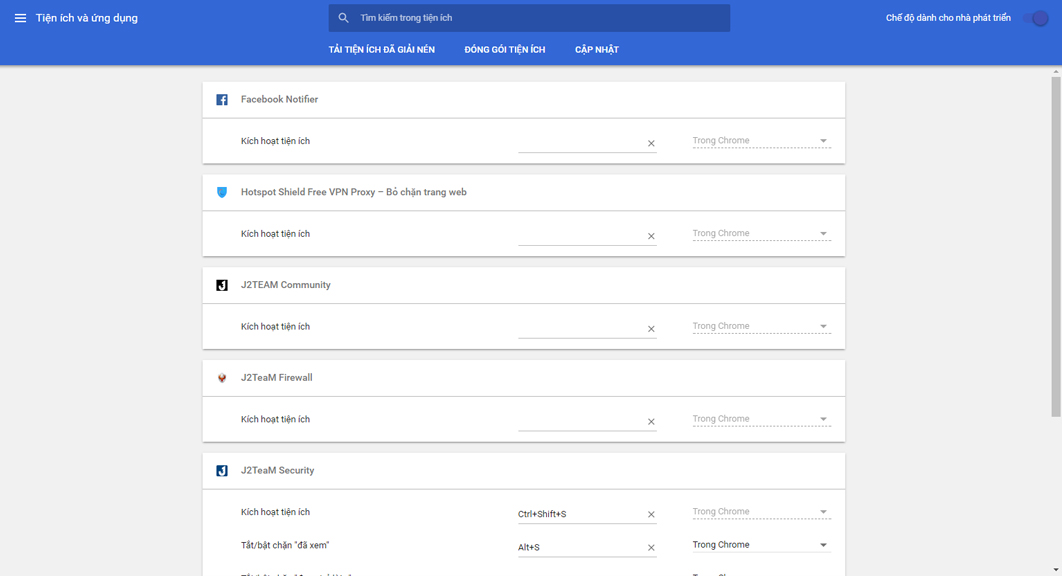Click the J2TEAM Community extension icon
The image size is (1062, 576).
(x=221, y=285)
